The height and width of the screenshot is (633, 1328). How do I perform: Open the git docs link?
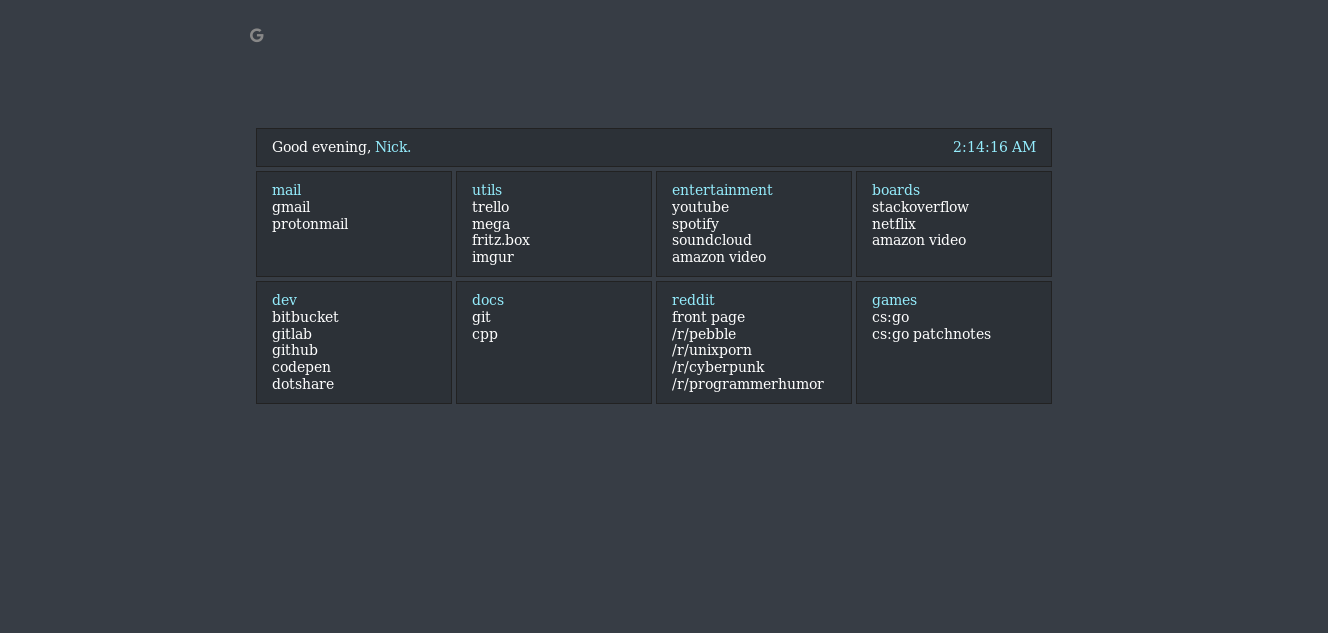(x=481, y=317)
